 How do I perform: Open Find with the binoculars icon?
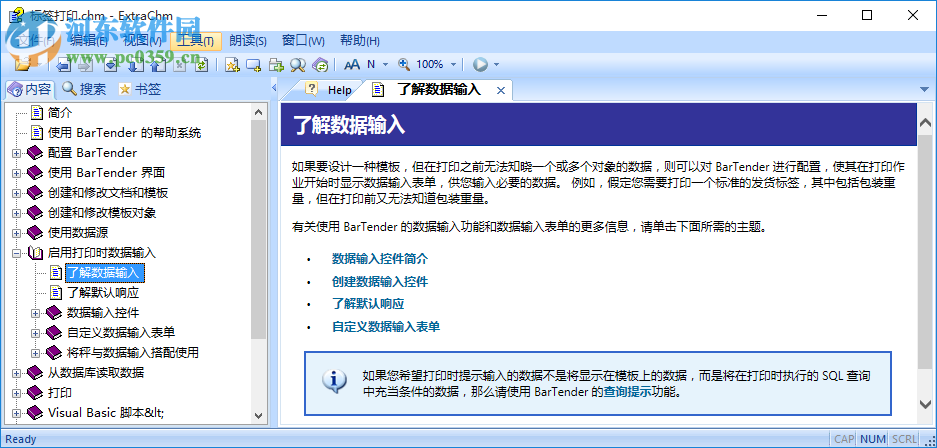[x=298, y=65]
